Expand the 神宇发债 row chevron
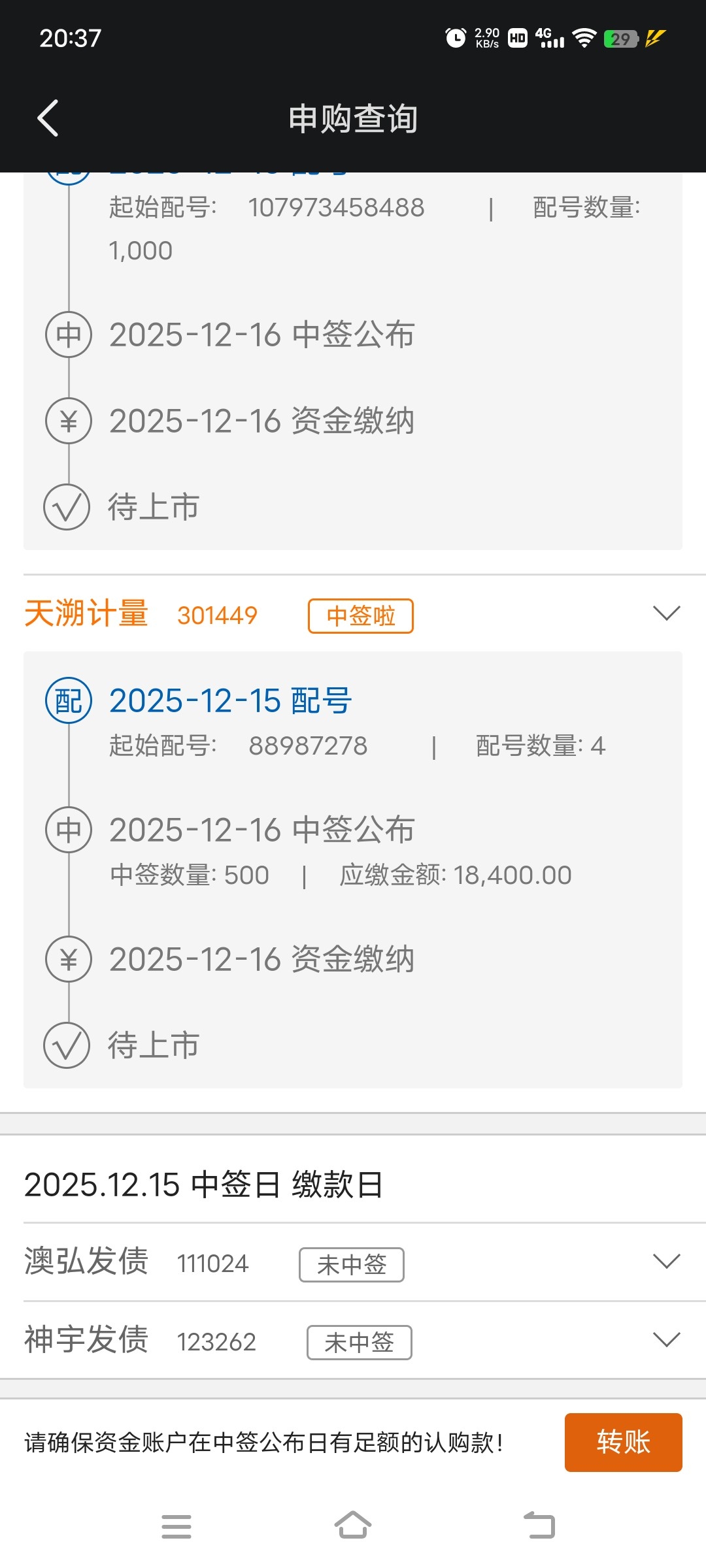This screenshot has height=1568, width=706. pyautogui.click(x=667, y=1339)
